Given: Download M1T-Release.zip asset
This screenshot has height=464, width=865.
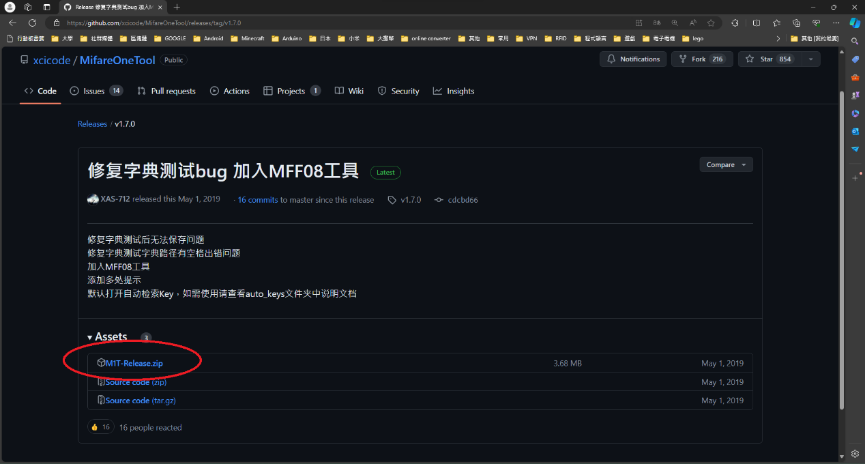Looking at the screenshot, I should tap(134, 363).
